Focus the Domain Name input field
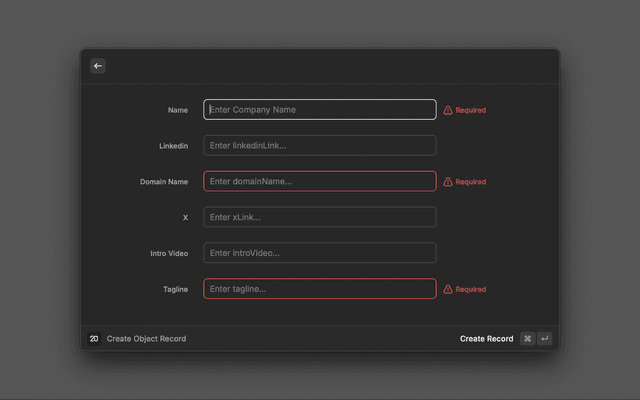The width and height of the screenshot is (640, 400). pos(320,182)
